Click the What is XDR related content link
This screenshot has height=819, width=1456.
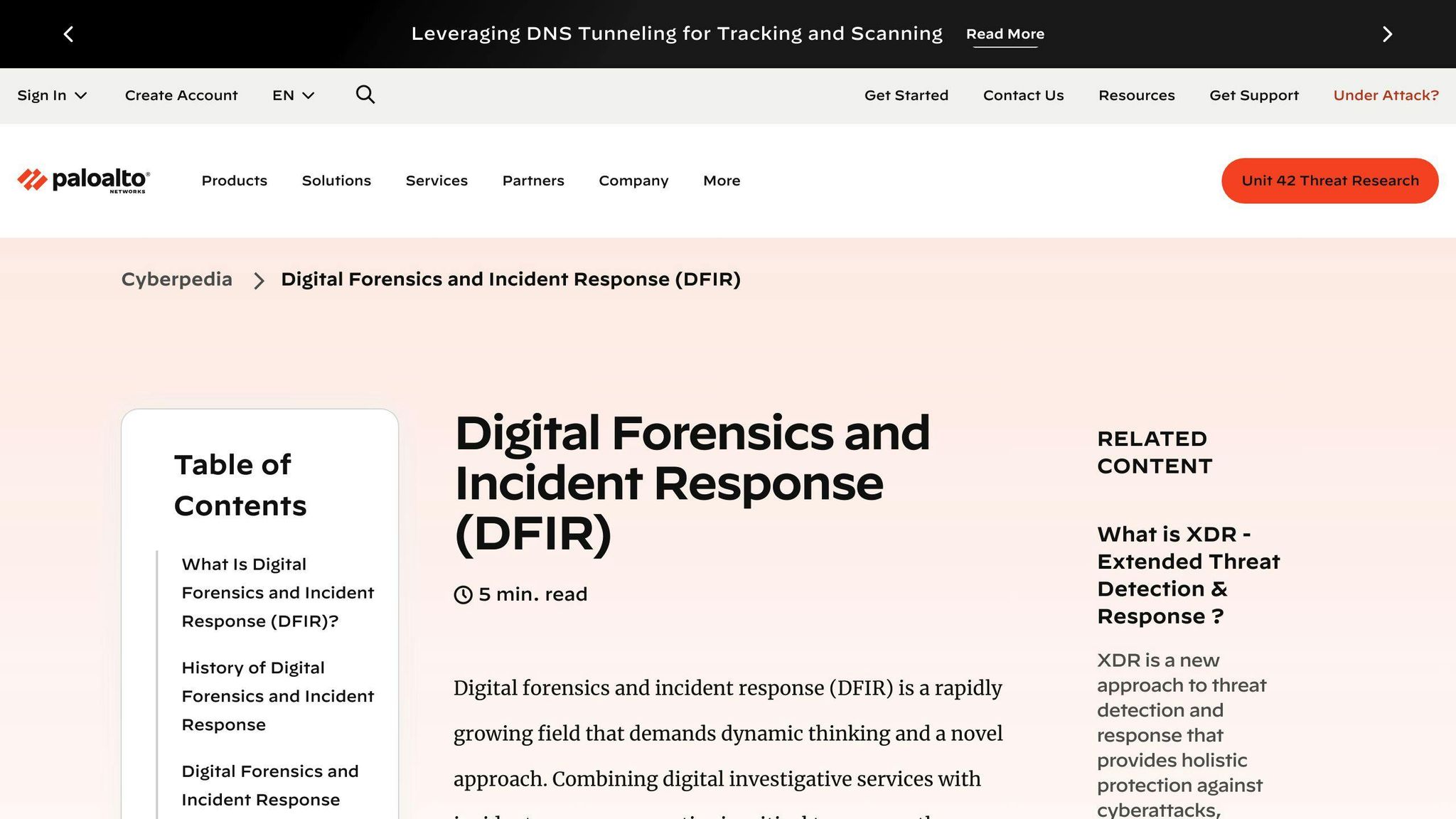[x=1188, y=574]
